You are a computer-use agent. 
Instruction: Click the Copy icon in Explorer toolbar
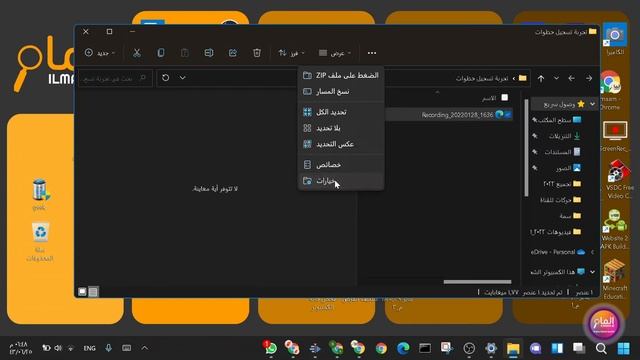[161, 53]
